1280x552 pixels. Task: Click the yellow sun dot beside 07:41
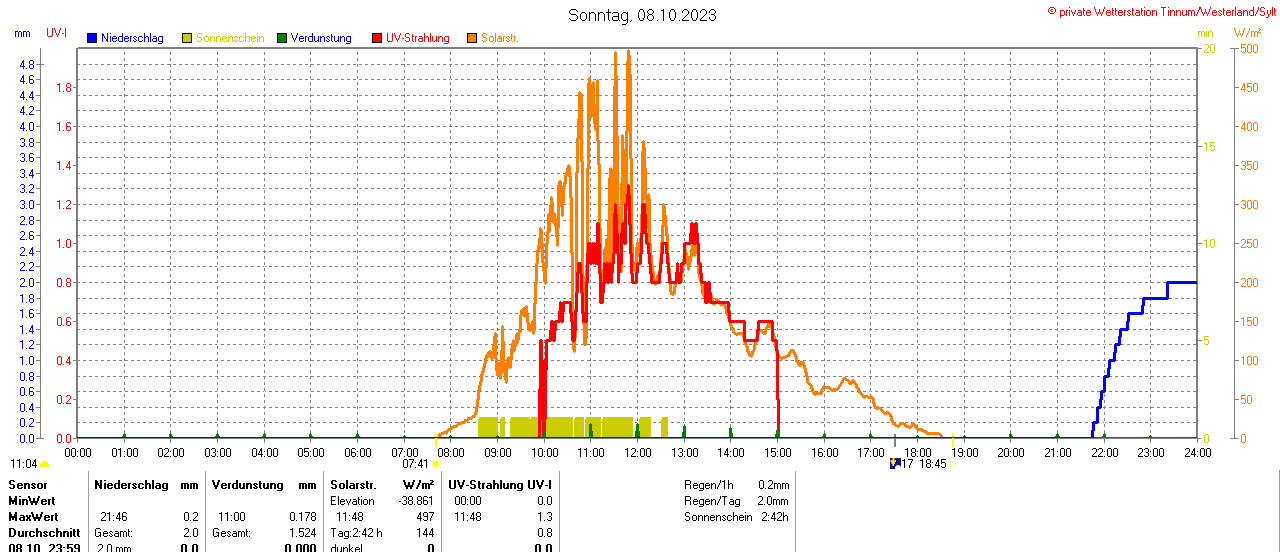(436, 464)
